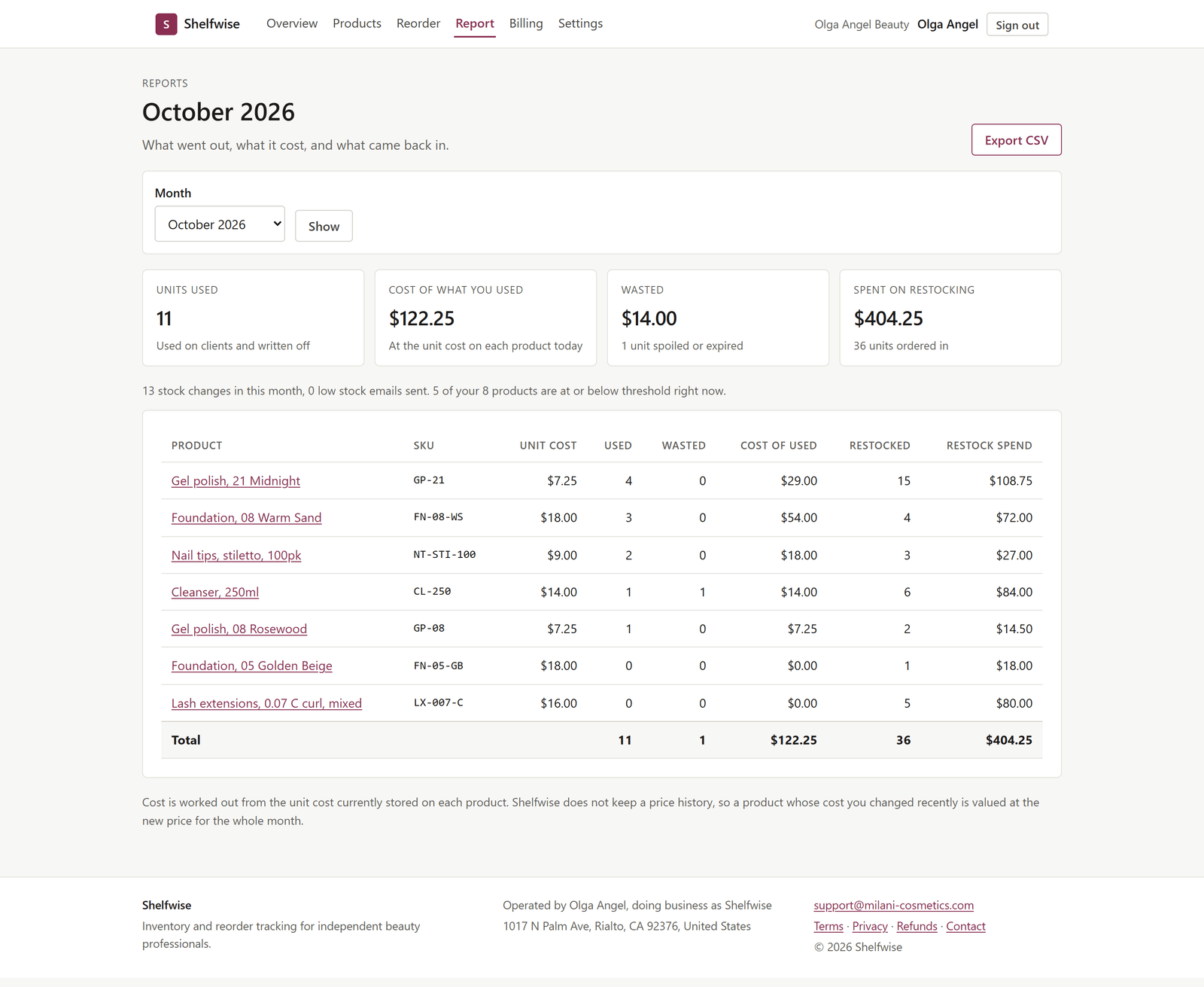Select the Report tab
Image resolution: width=1204 pixels, height=987 pixels.
tap(475, 23)
